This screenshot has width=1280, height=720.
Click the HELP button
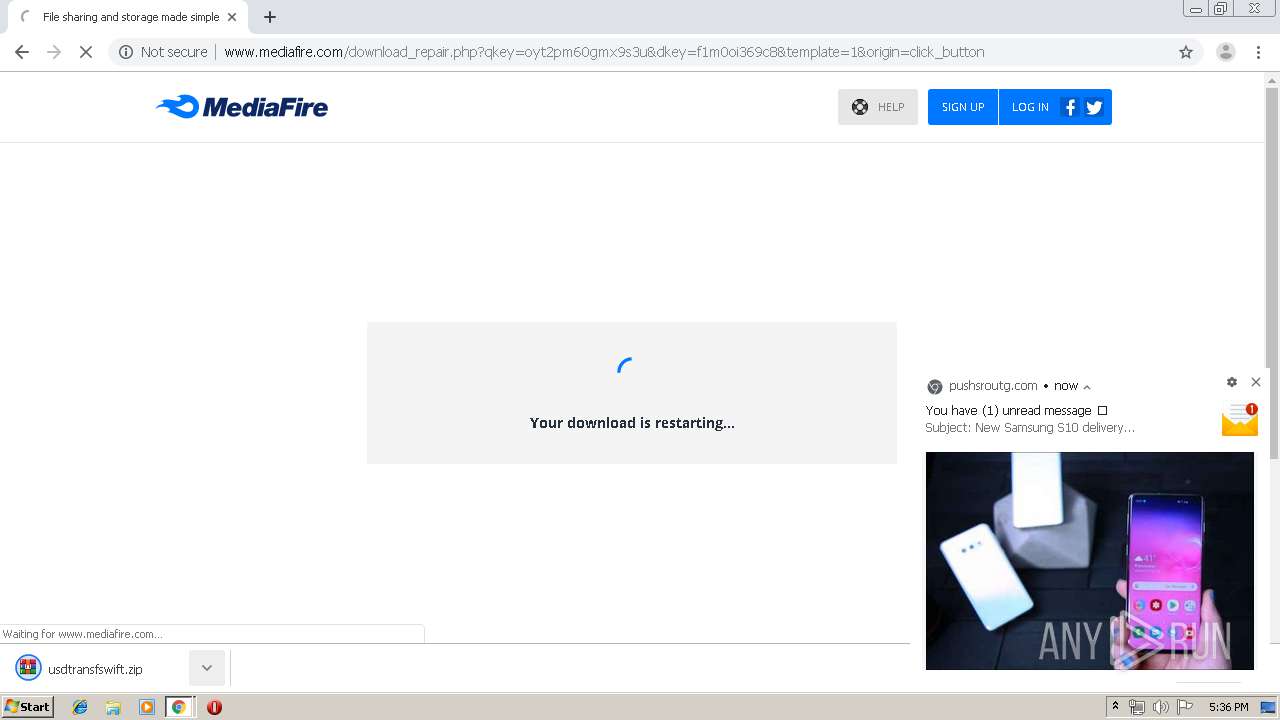coord(878,107)
